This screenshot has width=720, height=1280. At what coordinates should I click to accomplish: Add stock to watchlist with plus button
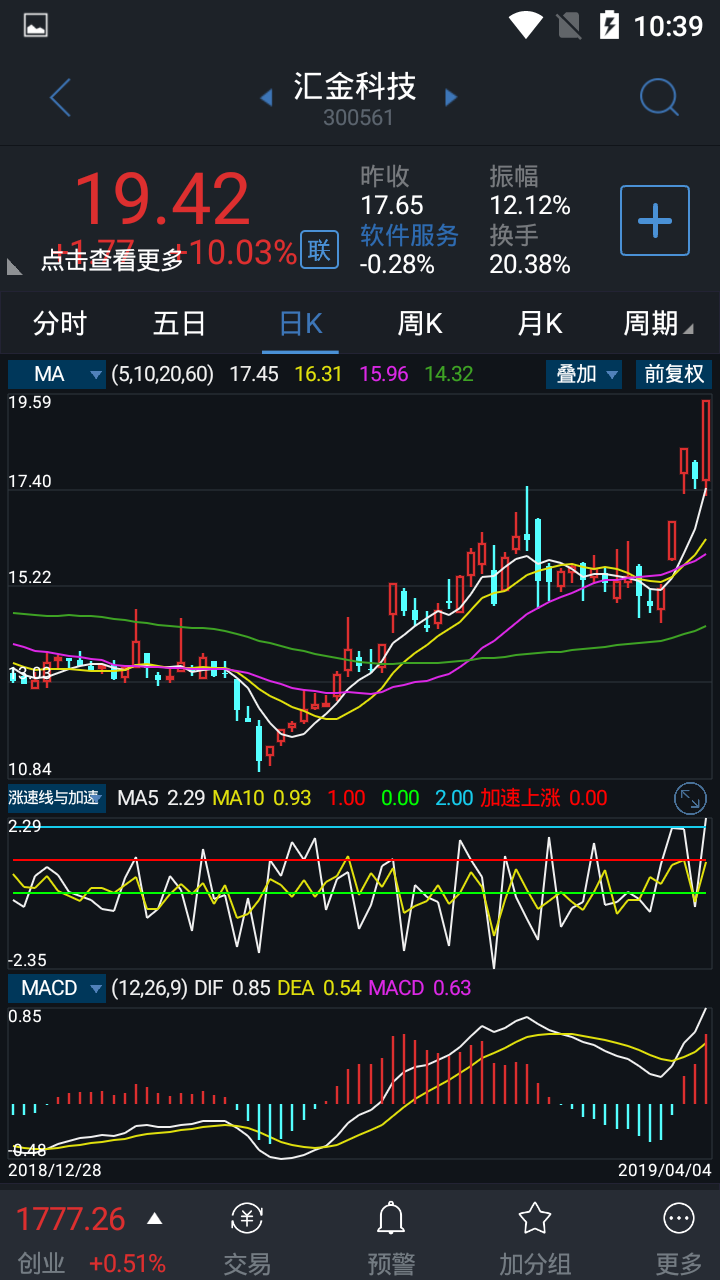(x=655, y=220)
